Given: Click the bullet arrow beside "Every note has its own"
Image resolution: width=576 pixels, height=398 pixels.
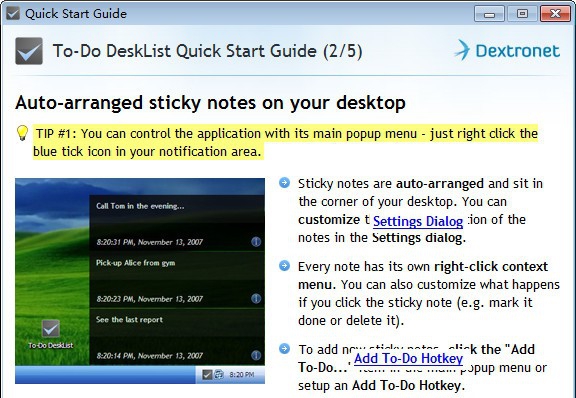Looking at the screenshot, I should [284, 266].
